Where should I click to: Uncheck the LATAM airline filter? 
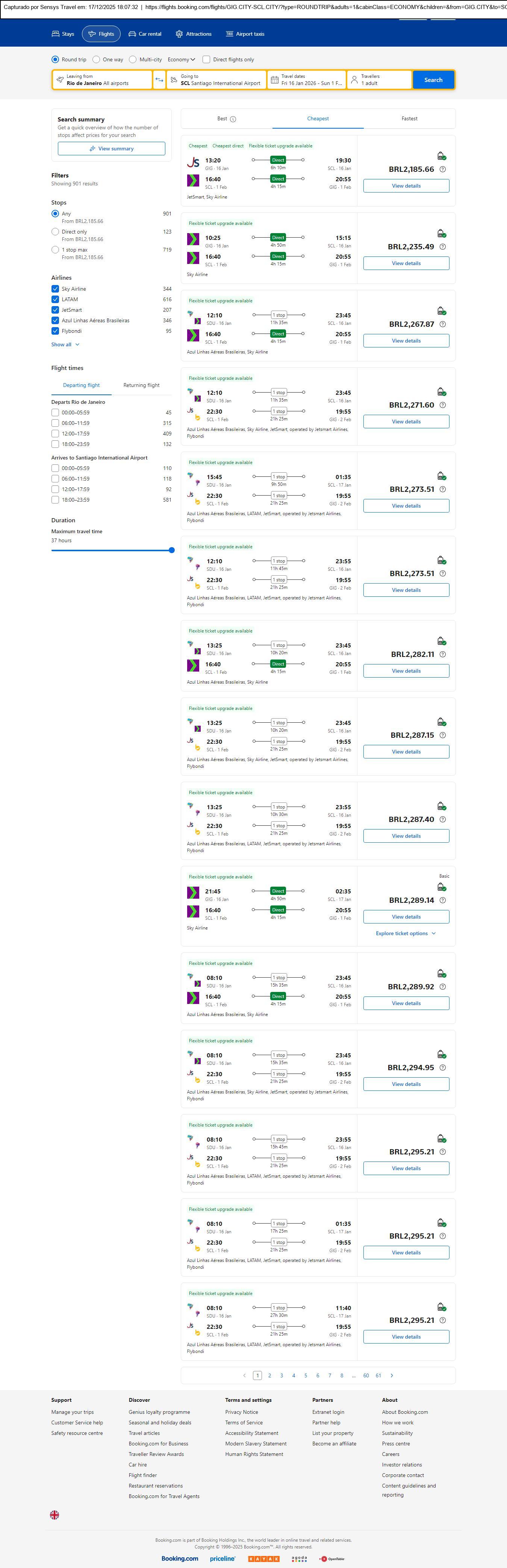[55, 299]
